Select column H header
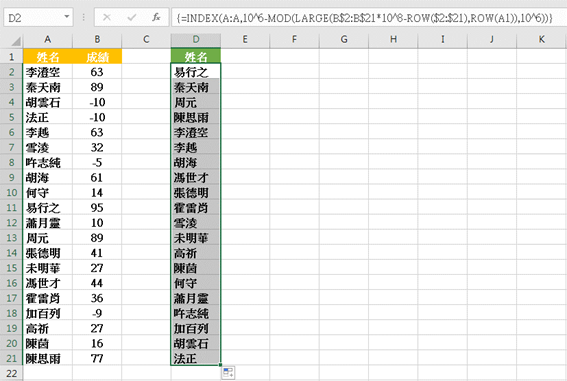 coord(393,40)
